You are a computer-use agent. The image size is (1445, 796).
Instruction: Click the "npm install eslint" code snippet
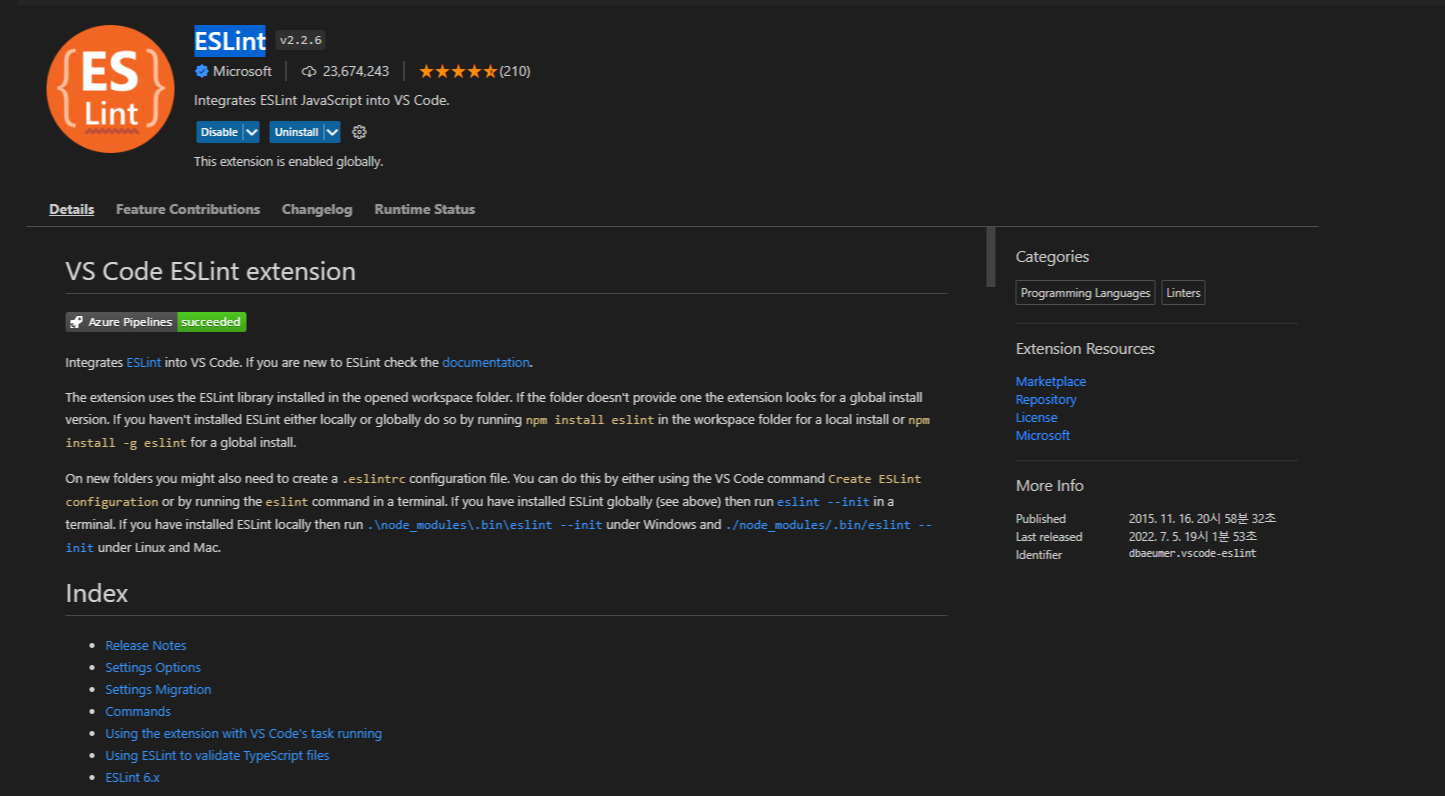(x=590, y=420)
